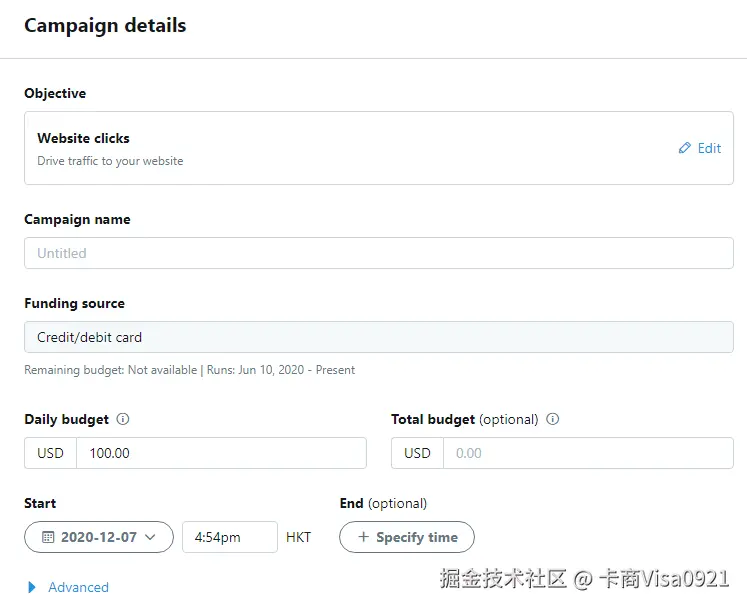Viewport: 747px width, 608px height.
Task: Click the plus icon on Specify time
Action: 363,537
